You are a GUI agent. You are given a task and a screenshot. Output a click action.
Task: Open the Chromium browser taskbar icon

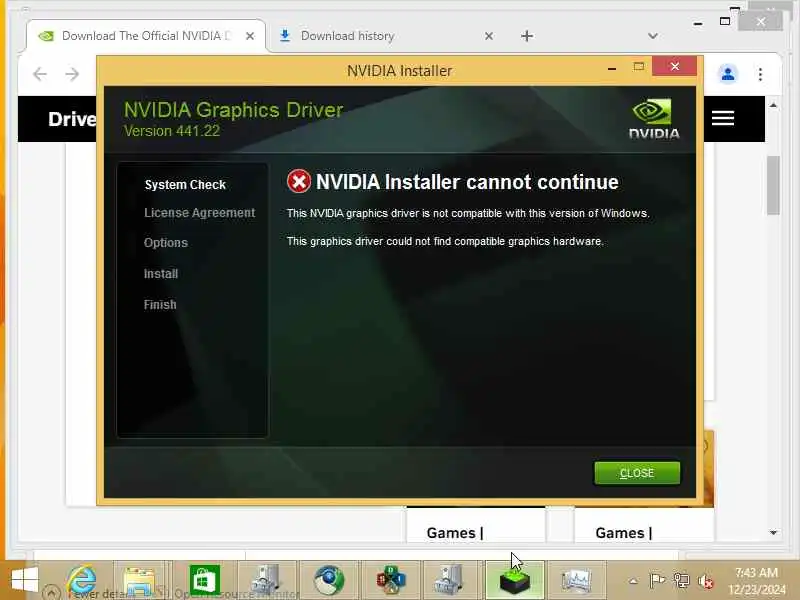tap(329, 581)
